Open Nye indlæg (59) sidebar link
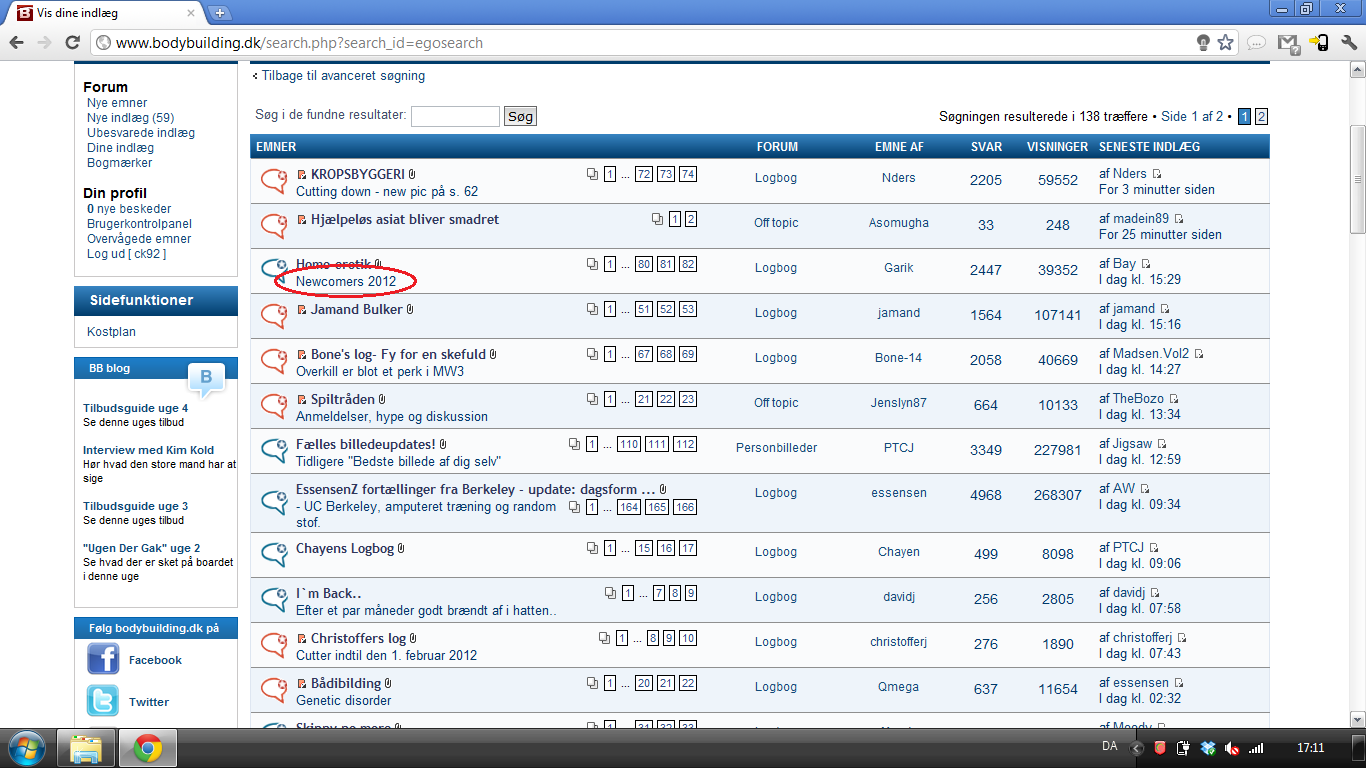 point(130,118)
